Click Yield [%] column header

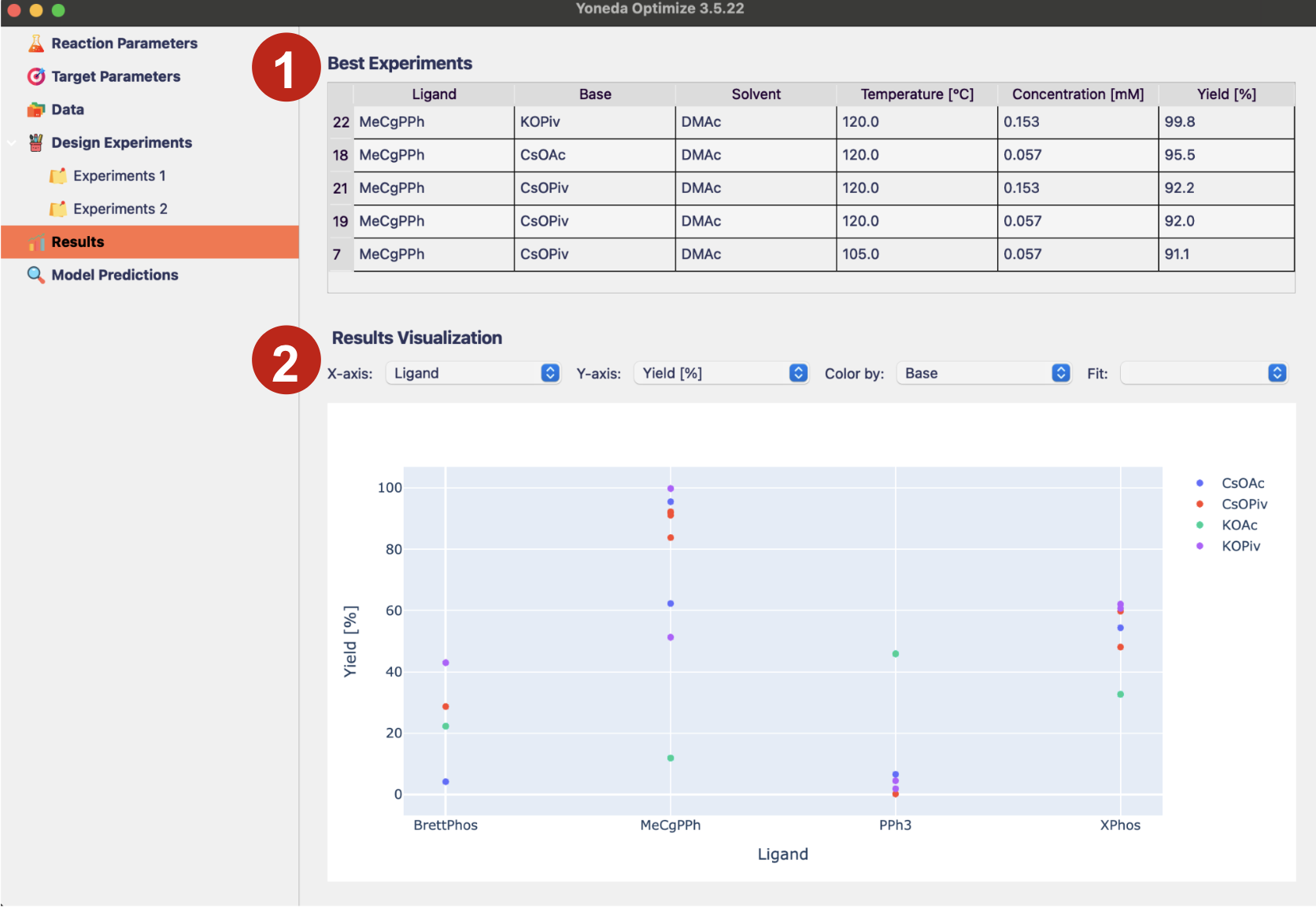pos(1226,94)
